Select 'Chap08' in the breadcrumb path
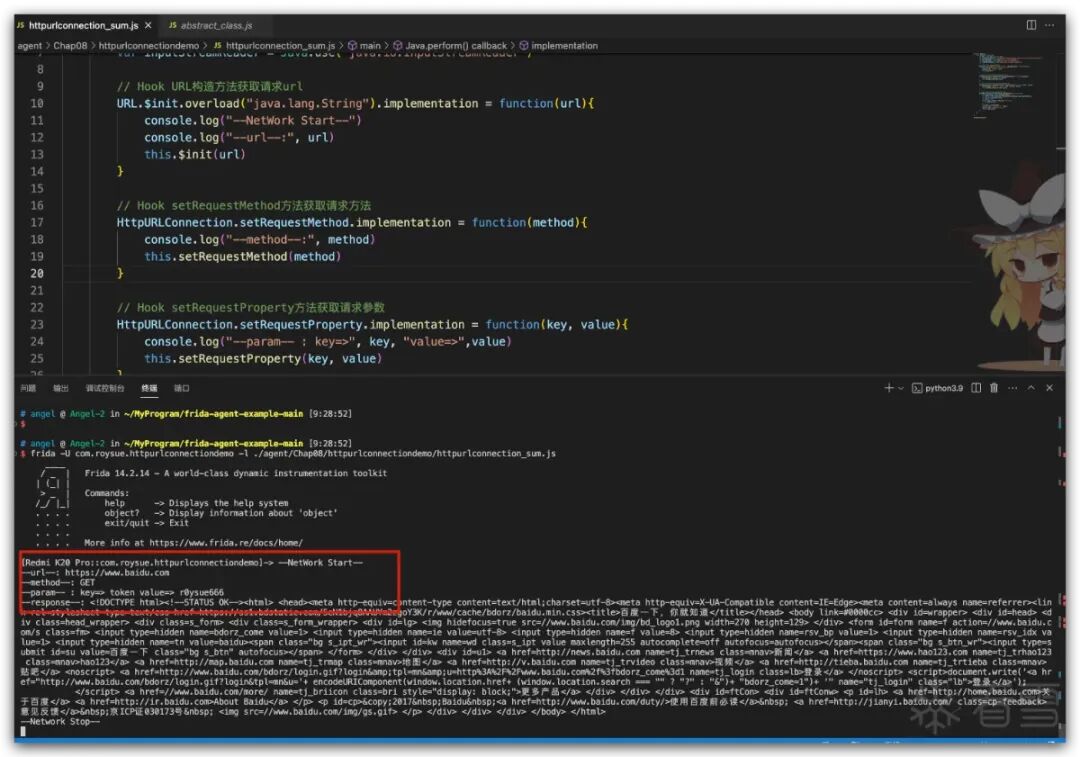The image size is (1080, 757). tap(70, 45)
